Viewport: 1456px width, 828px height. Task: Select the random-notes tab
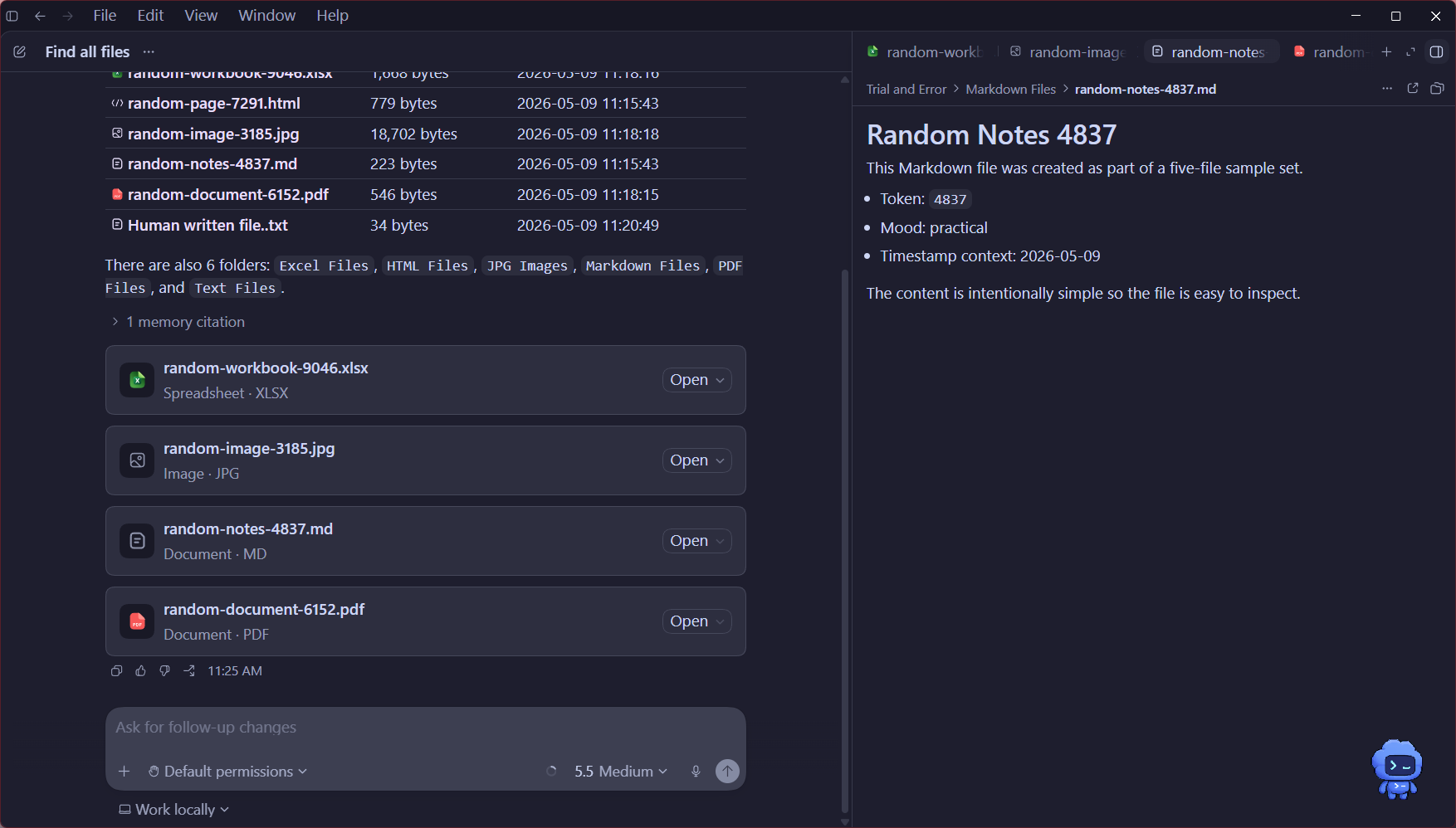[1210, 51]
